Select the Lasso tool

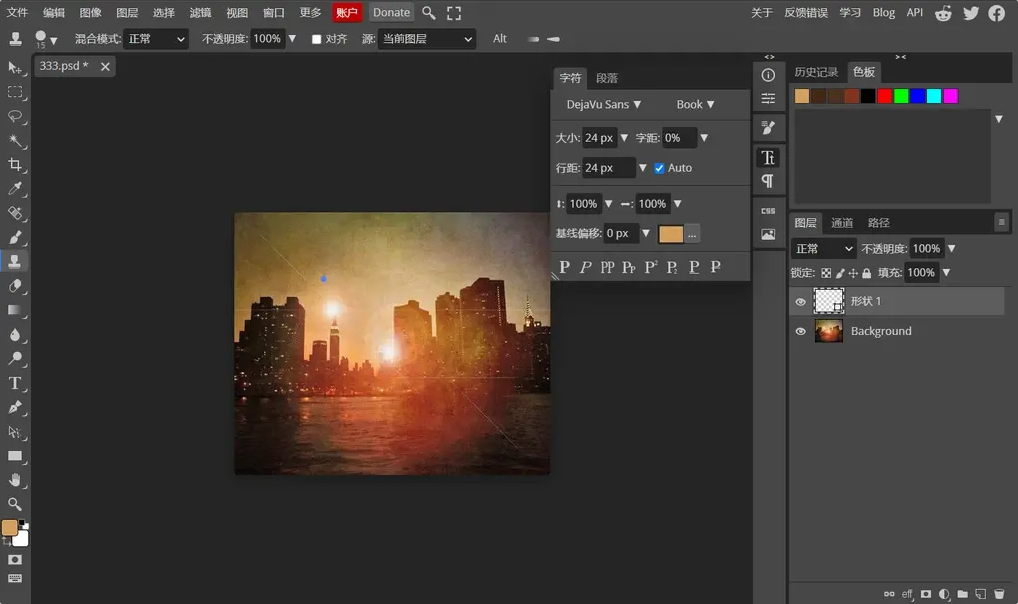click(14, 116)
